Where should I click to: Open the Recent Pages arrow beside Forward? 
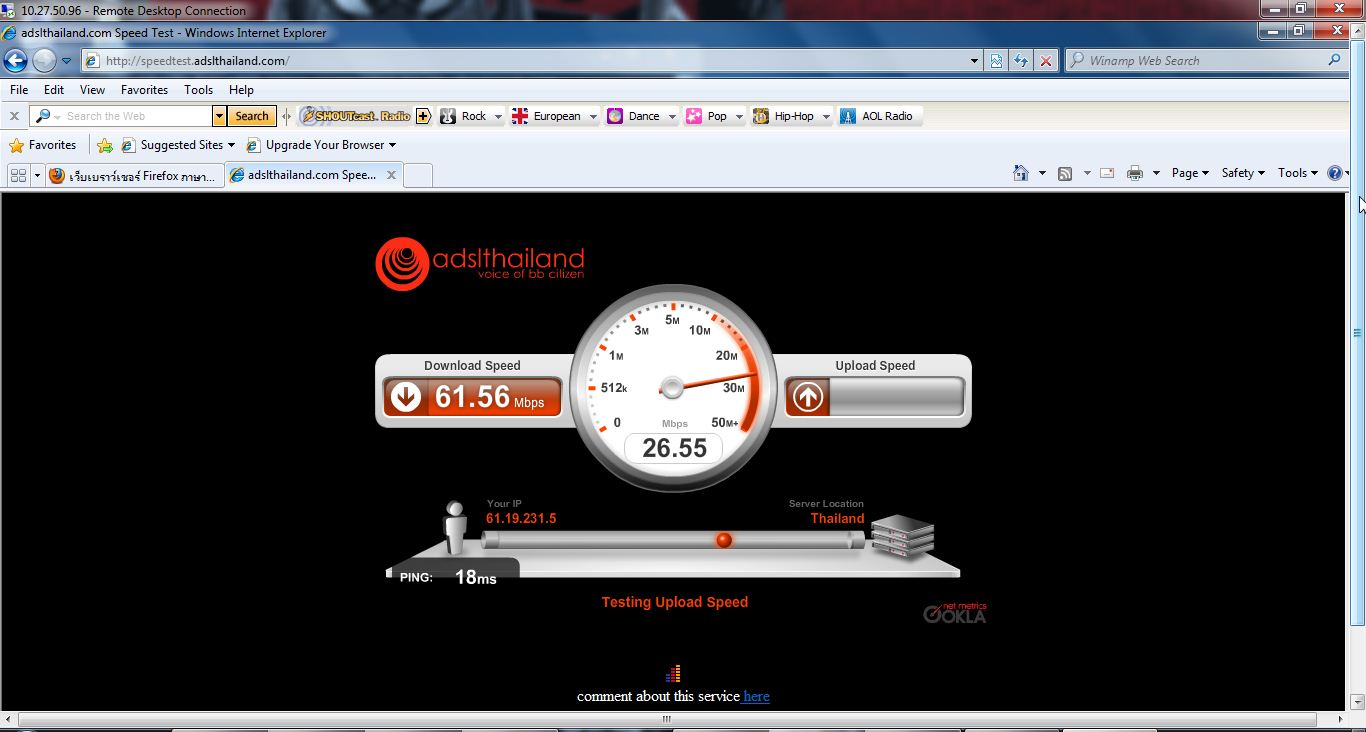coord(66,61)
